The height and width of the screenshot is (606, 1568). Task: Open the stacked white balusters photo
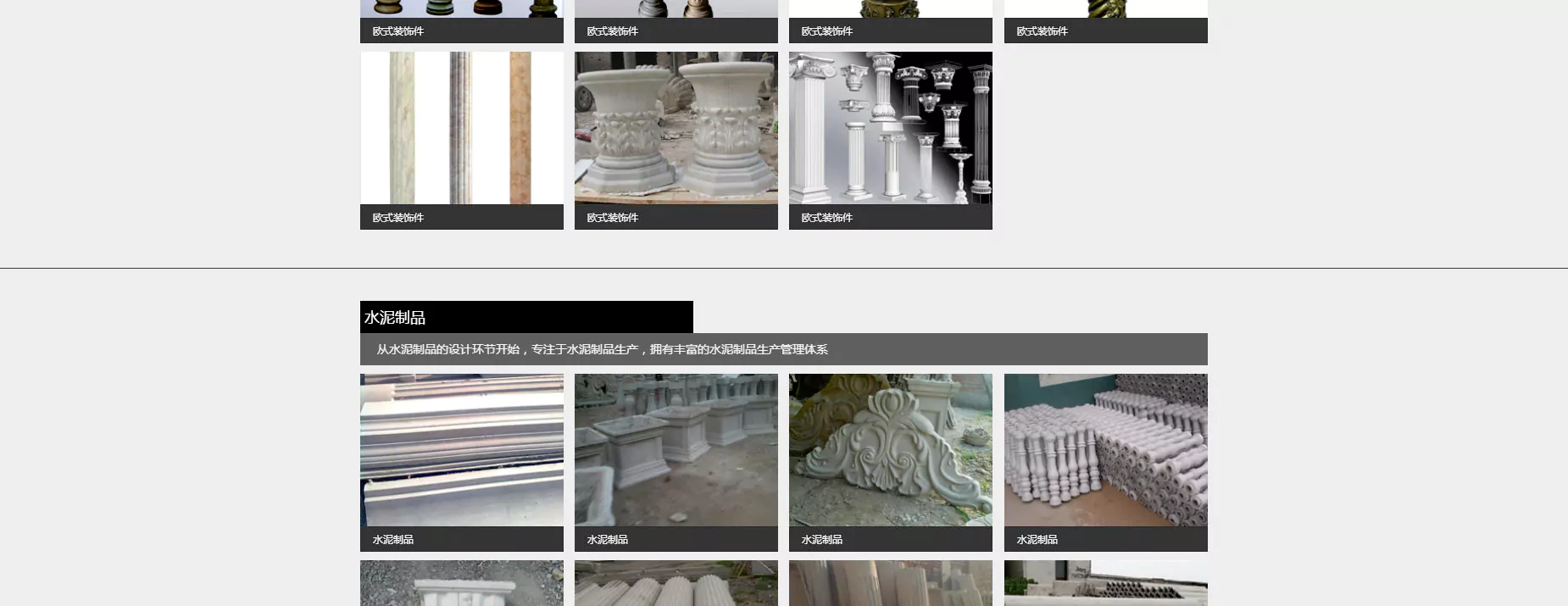(1105, 450)
